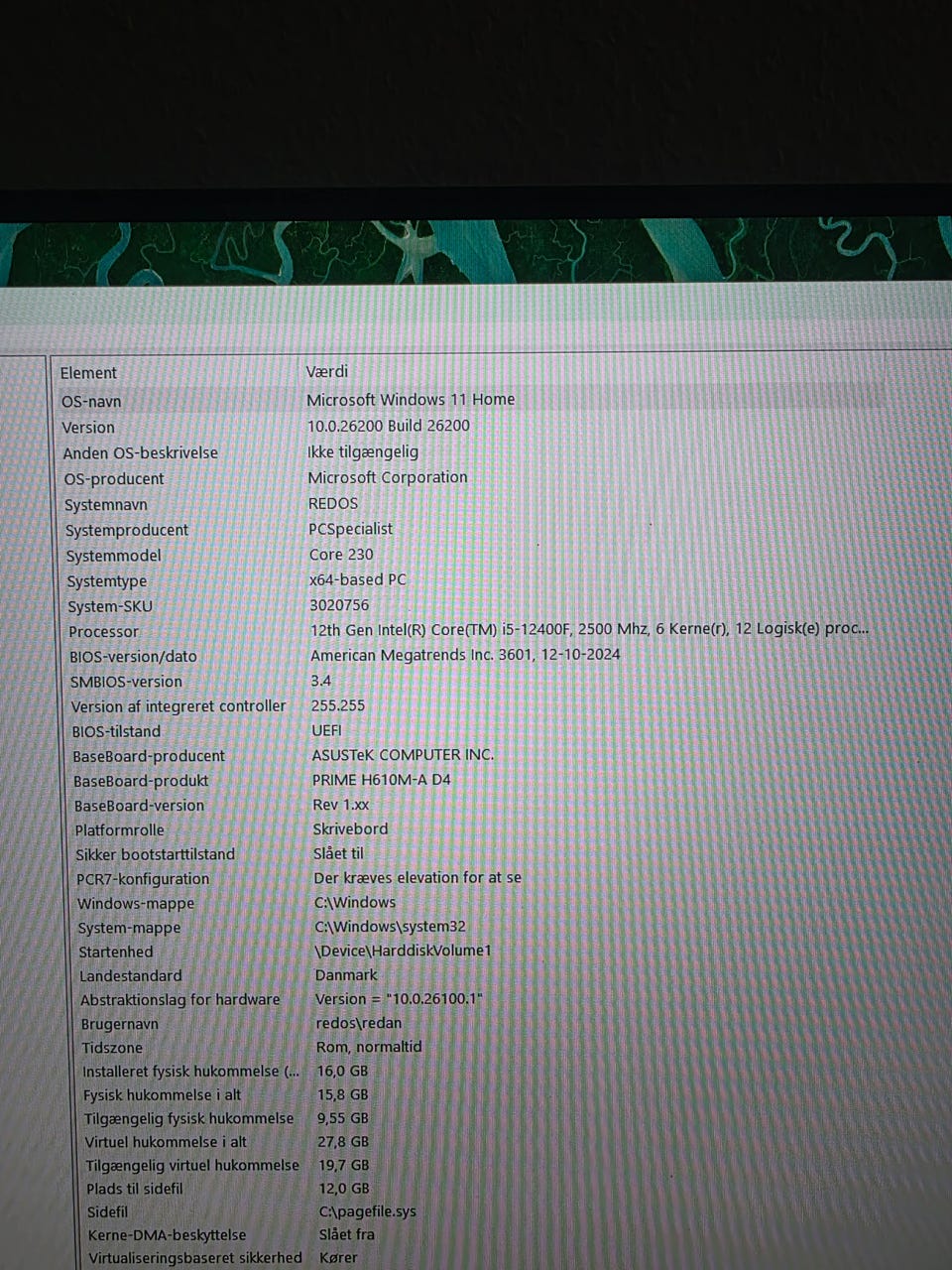Select the i5-12400F processor value

coord(589,628)
